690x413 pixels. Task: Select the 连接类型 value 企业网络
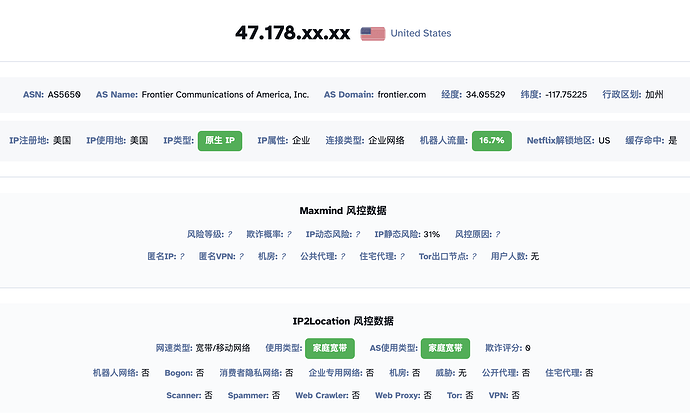(x=386, y=141)
